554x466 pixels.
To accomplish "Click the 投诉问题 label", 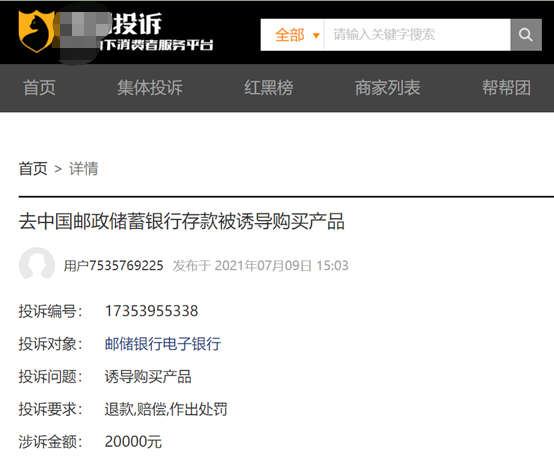I will click(x=51, y=377).
